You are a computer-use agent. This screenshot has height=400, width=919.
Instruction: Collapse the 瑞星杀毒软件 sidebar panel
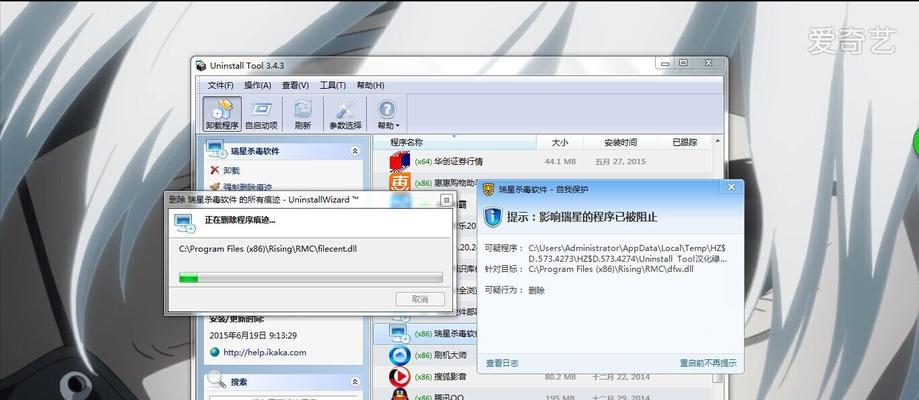click(x=355, y=151)
